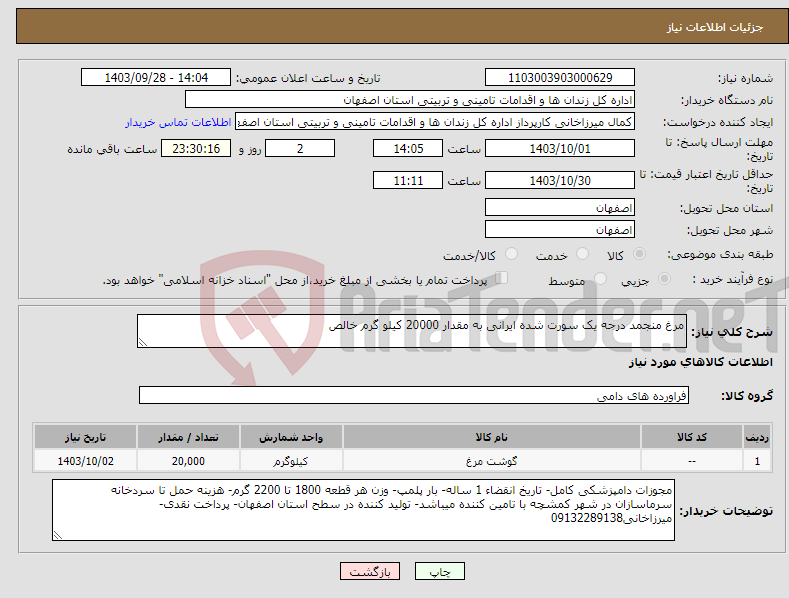Screen dimensions: 789x598
Task: Click the ردیف column header
Action: pos(757,437)
